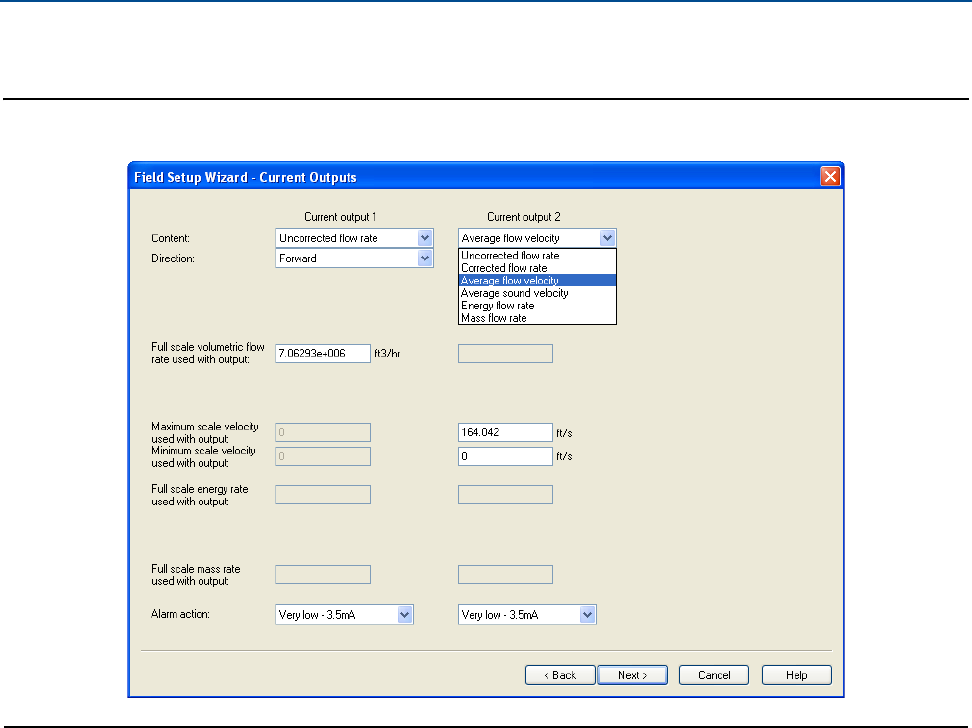The width and height of the screenshot is (972, 728).
Task: Open Current output 1 Direction dropdown
Action: click(424, 258)
